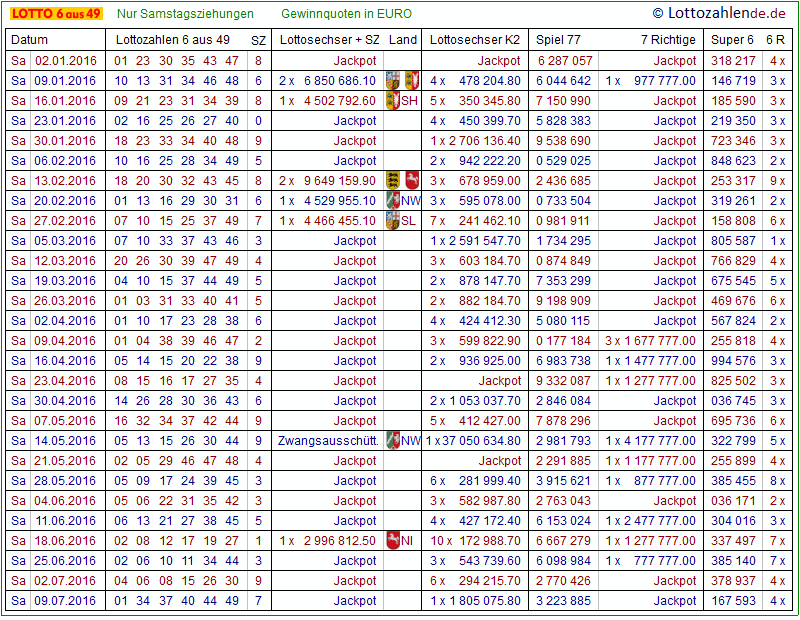The image size is (800, 620).
Task: Select the Datum column header
Action: [x=29, y=40]
